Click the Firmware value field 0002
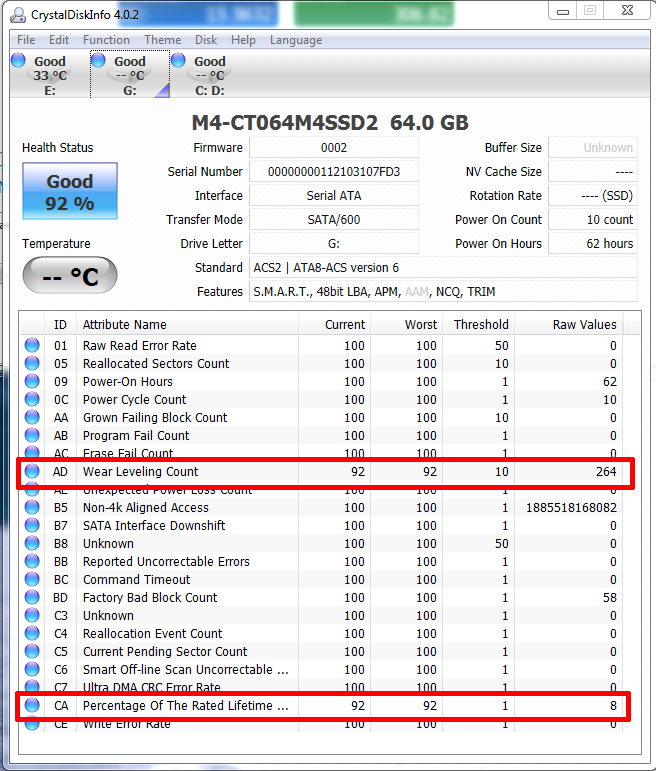Image resolution: width=656 pixels, height=771 pixels. (334, 148)
